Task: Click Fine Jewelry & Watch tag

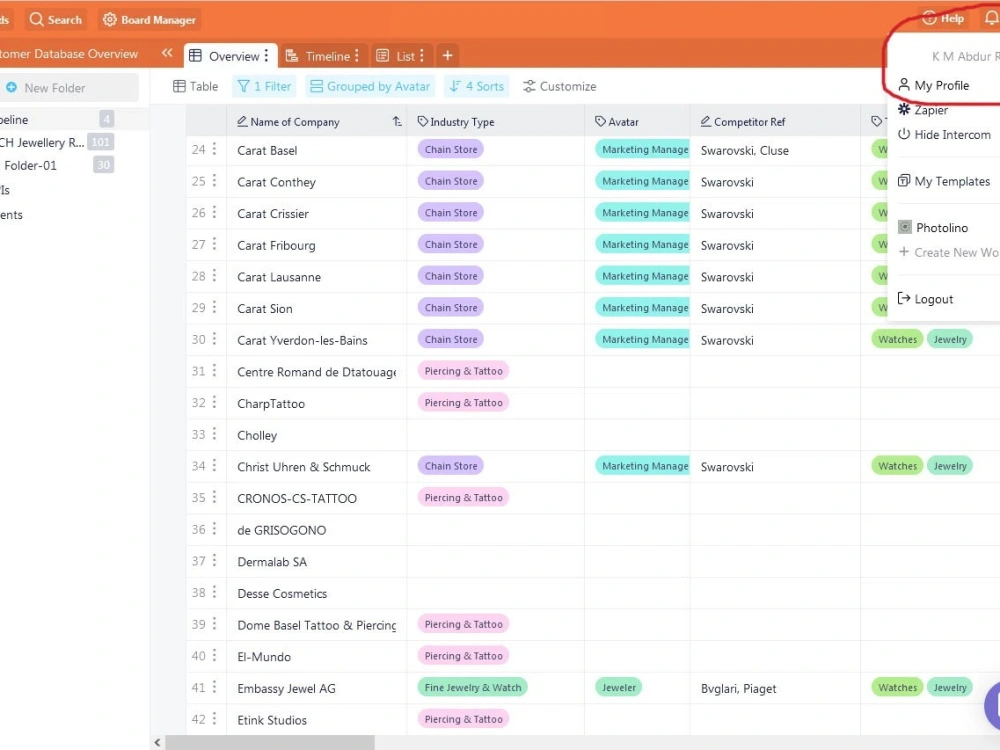Action: [473, 688]
